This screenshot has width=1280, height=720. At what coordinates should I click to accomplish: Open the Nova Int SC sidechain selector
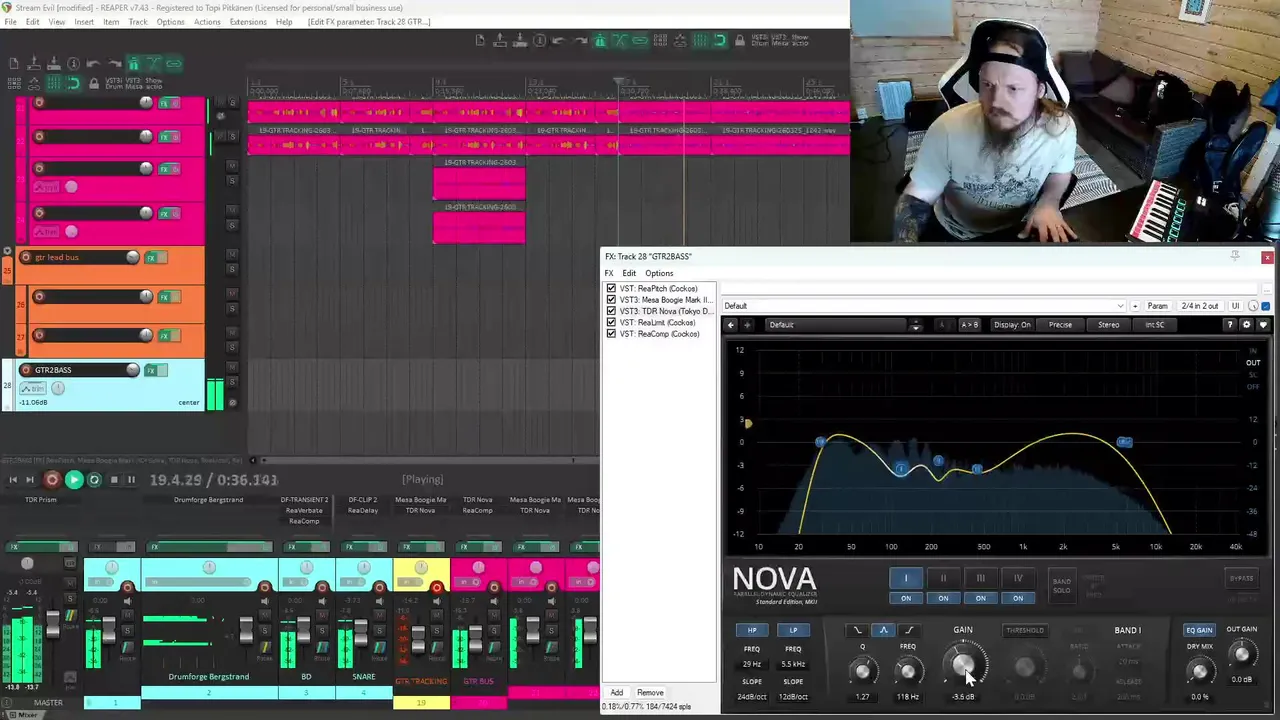point(1155,325)
